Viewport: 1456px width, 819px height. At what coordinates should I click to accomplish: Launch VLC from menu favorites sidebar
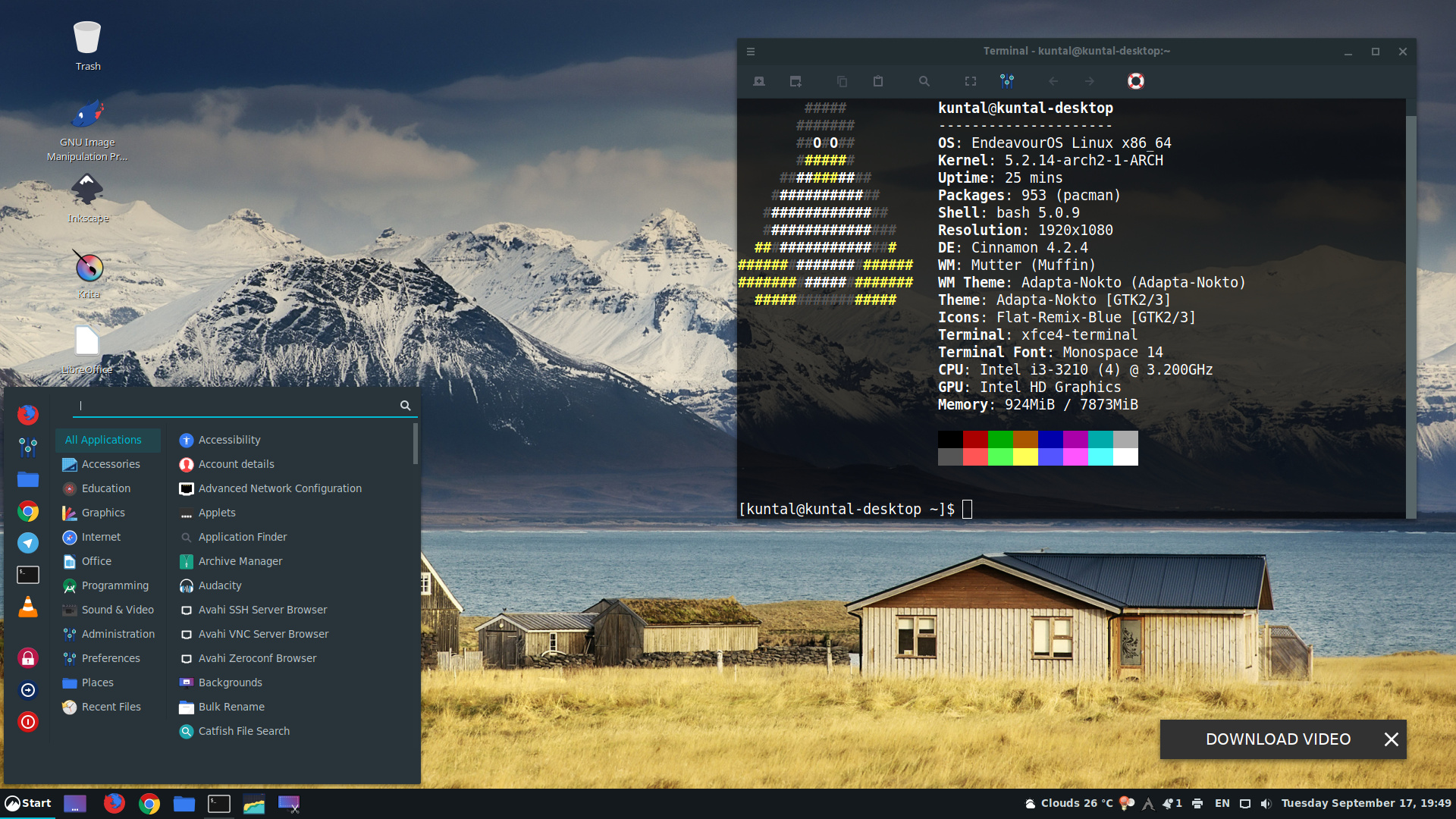pos(28,607)
